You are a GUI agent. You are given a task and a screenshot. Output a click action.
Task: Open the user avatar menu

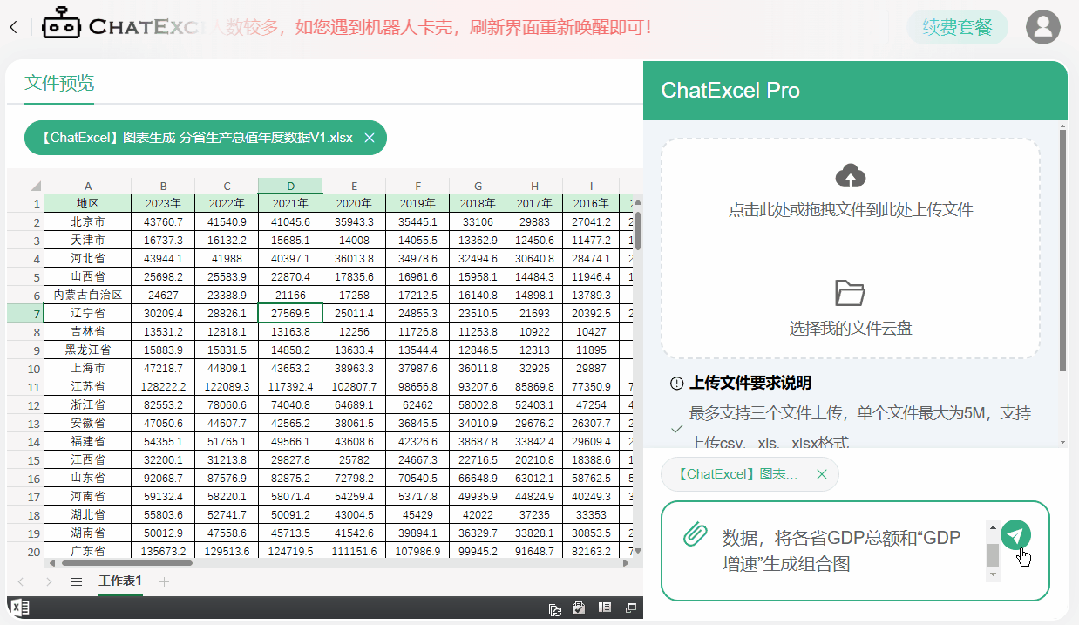pyautogui.click(x=1043, y=27)
